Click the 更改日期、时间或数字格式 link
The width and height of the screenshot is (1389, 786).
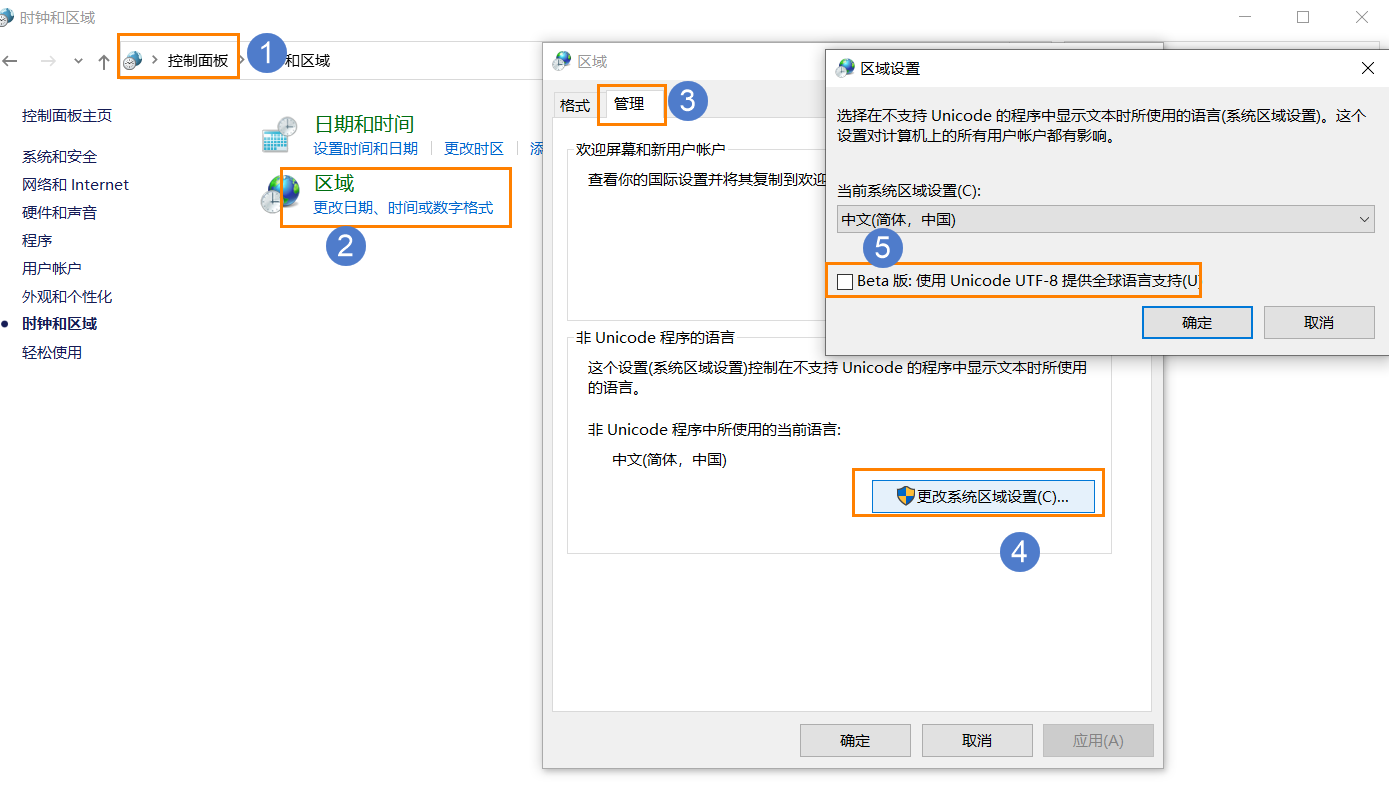(x=403, y=208)
